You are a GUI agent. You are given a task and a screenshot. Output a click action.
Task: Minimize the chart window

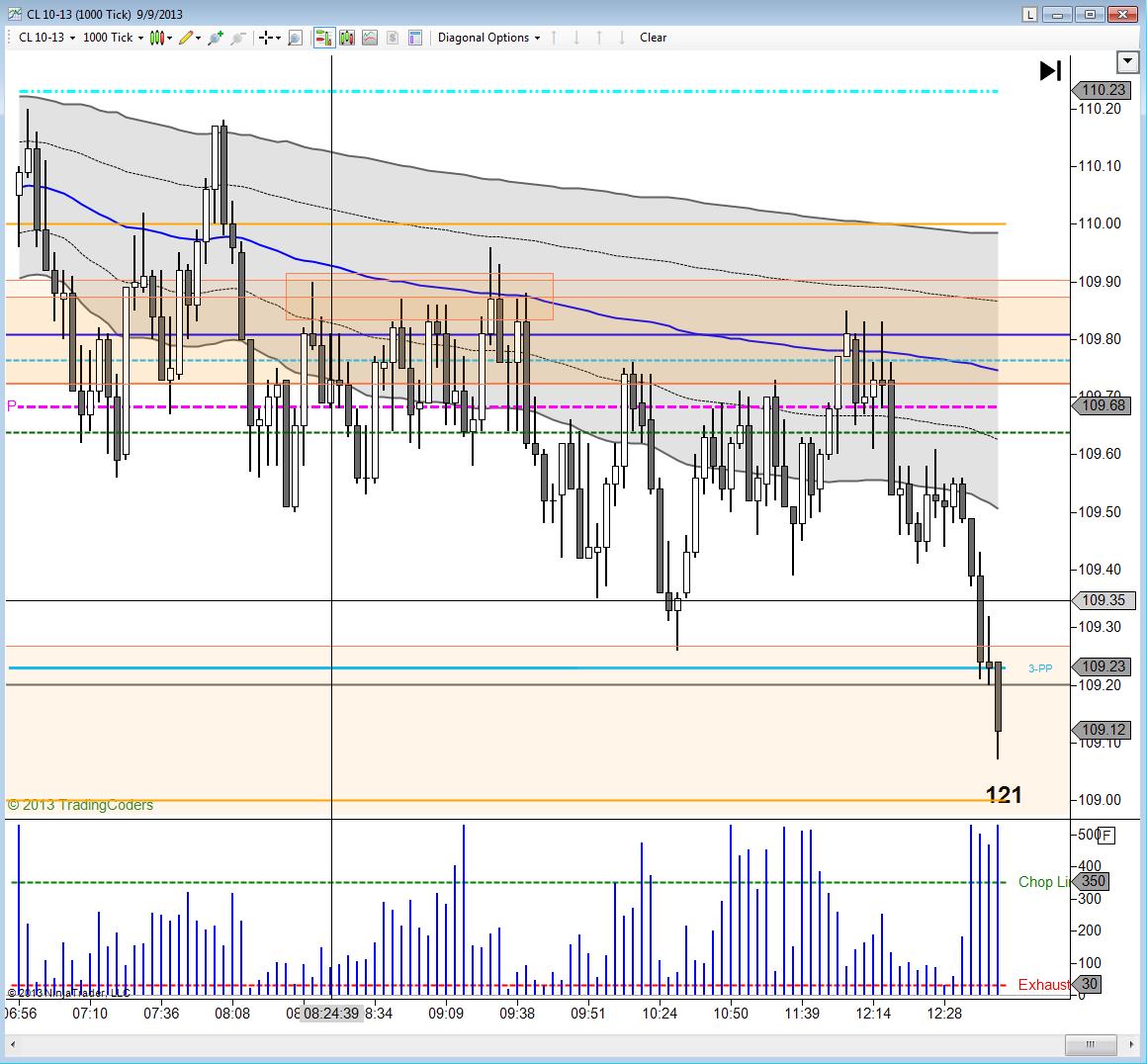[1057, 14]
